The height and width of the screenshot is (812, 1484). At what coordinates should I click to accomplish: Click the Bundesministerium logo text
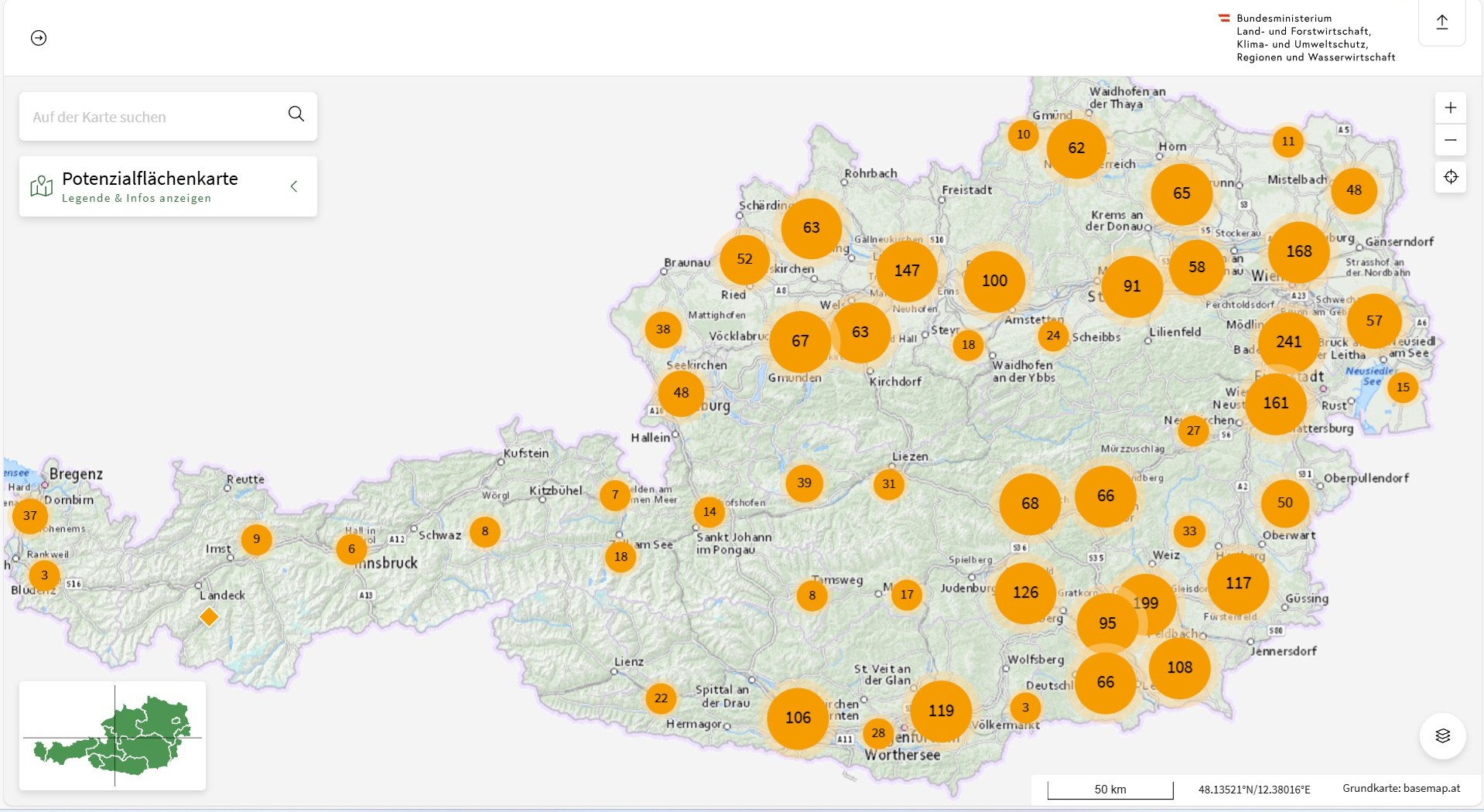point(1315,37)
